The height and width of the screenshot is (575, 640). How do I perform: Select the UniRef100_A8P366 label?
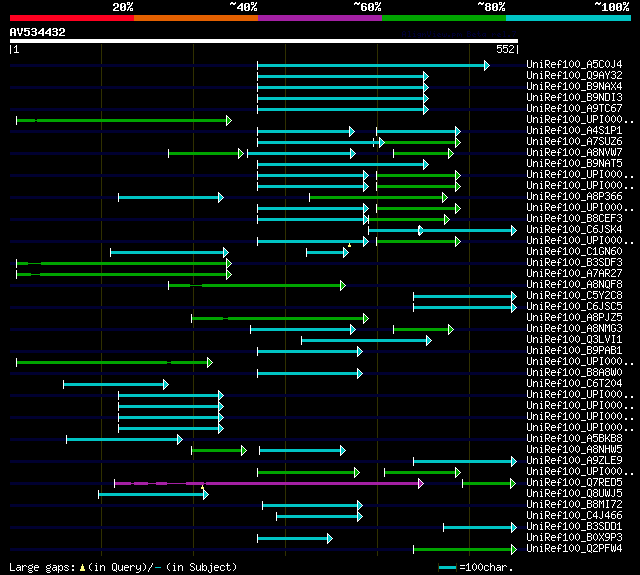pyautogui.click(x=574, y=197)
